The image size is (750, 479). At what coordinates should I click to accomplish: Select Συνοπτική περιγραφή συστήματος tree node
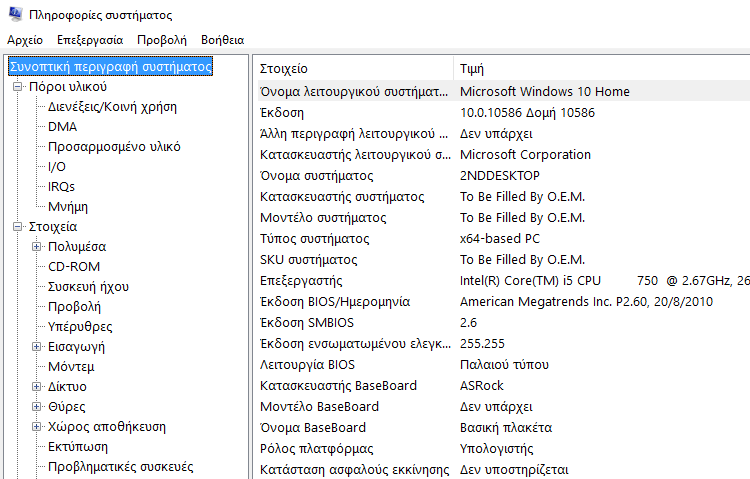110,67
